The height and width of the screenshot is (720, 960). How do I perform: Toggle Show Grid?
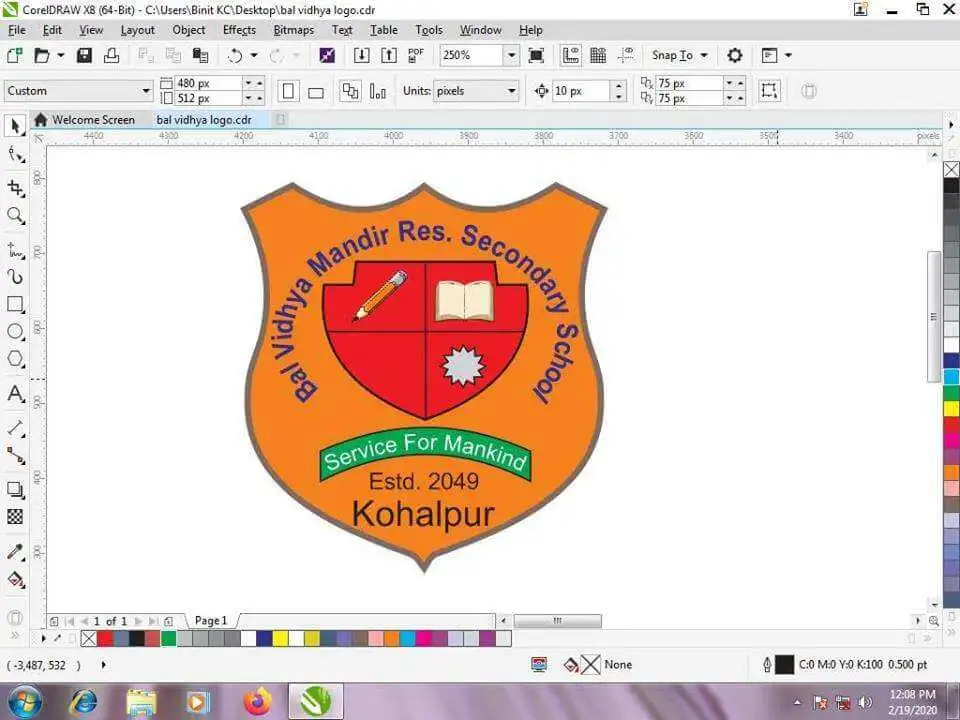tap(598, 56)
